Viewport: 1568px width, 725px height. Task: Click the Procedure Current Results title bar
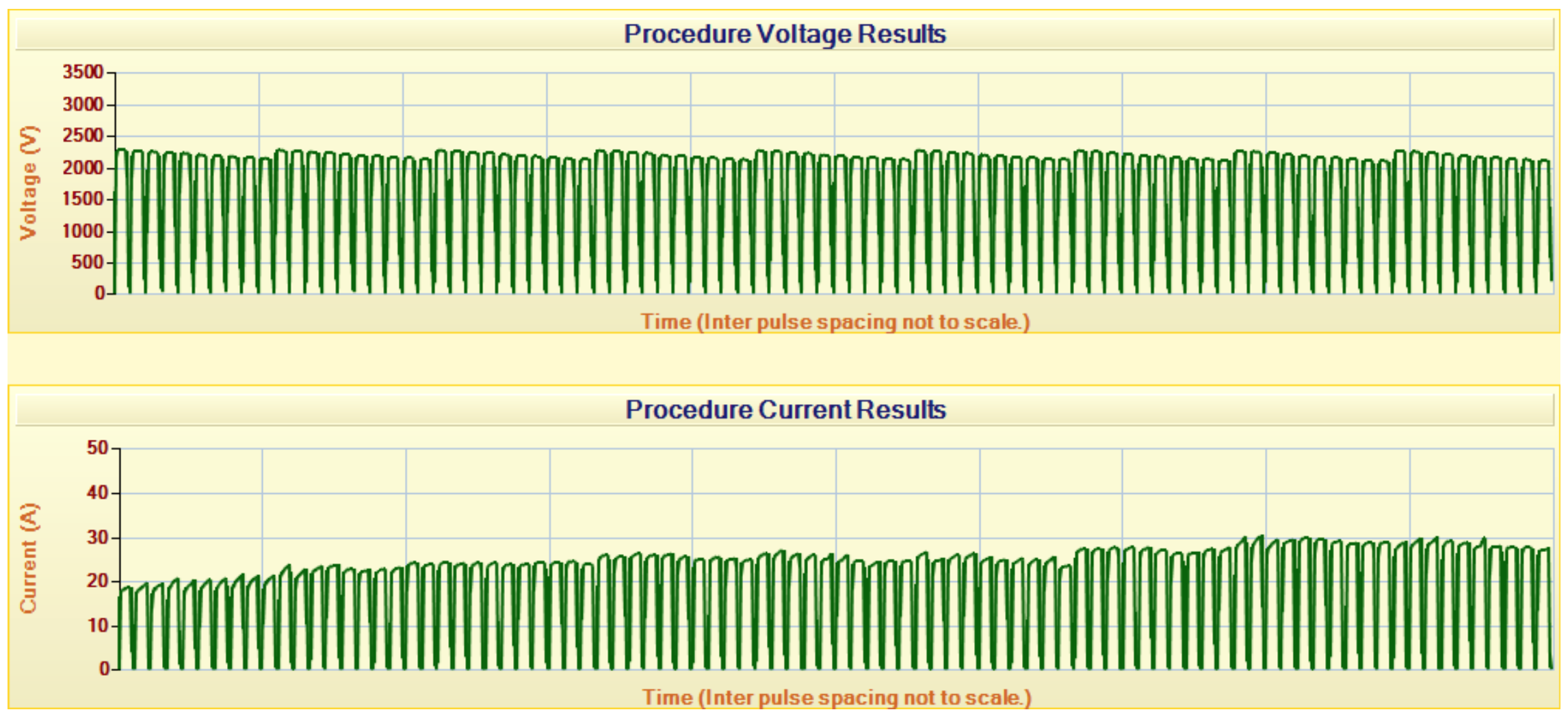point(785,409)
